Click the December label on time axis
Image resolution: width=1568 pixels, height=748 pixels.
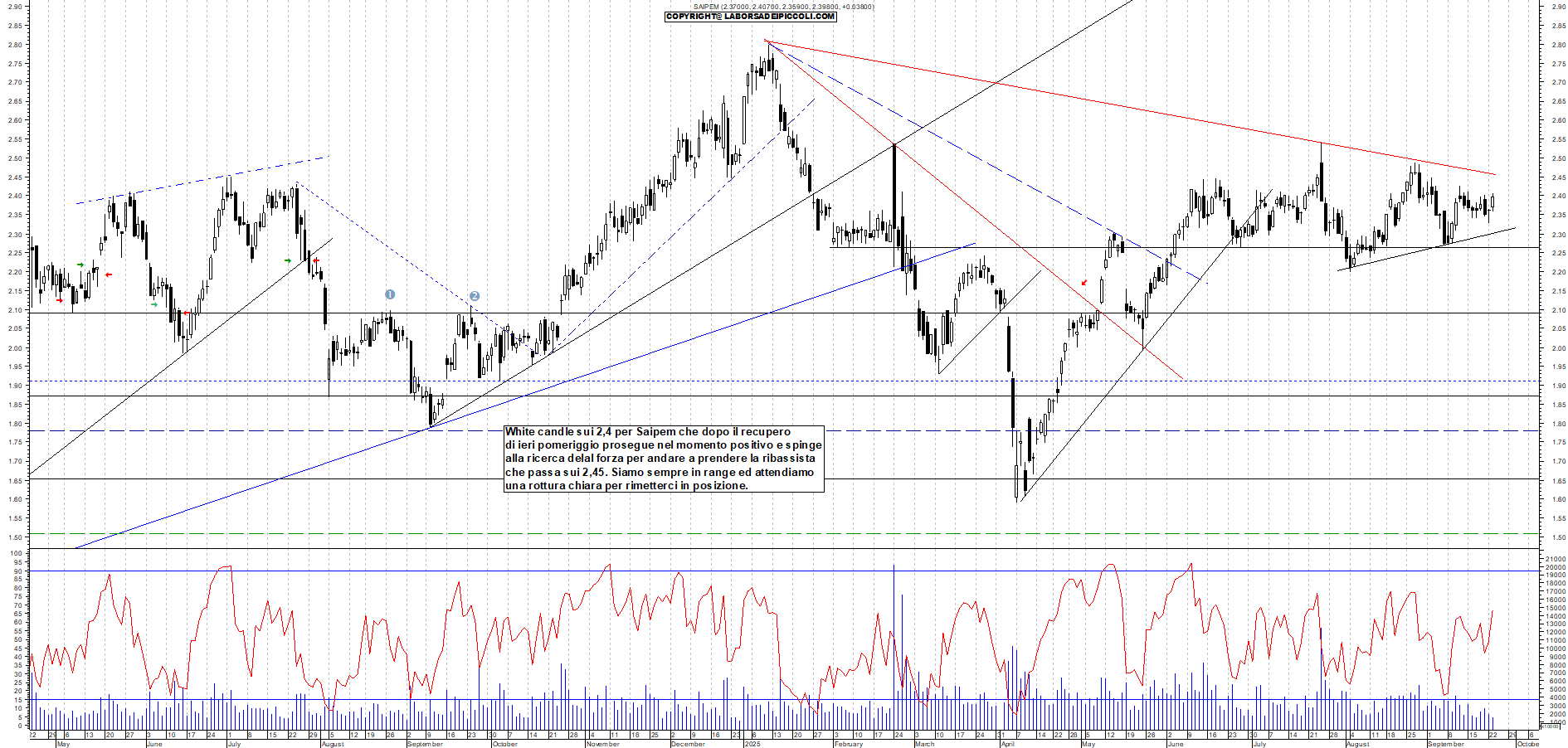click(688, 744)
